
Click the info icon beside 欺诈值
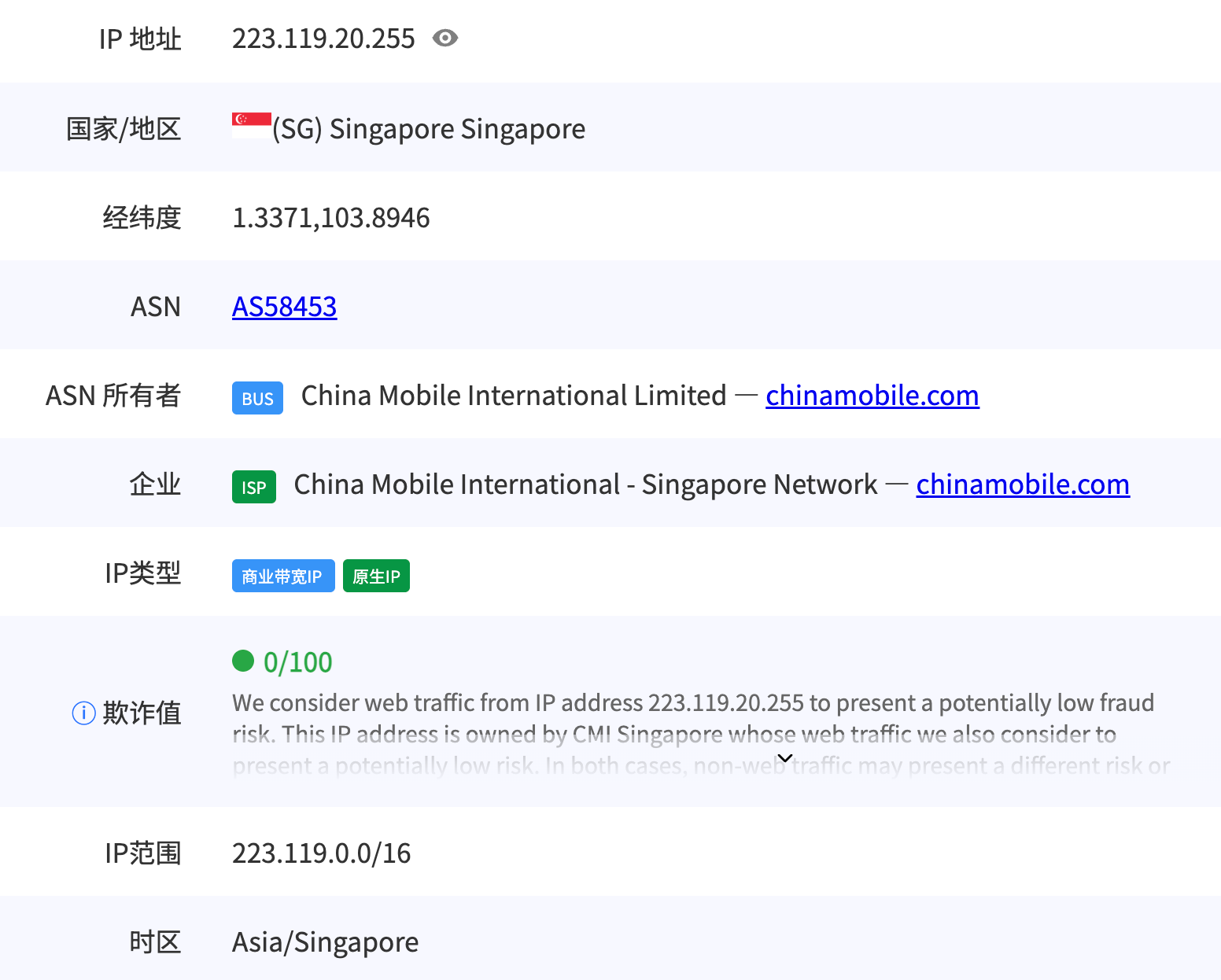tap(83, 713)
